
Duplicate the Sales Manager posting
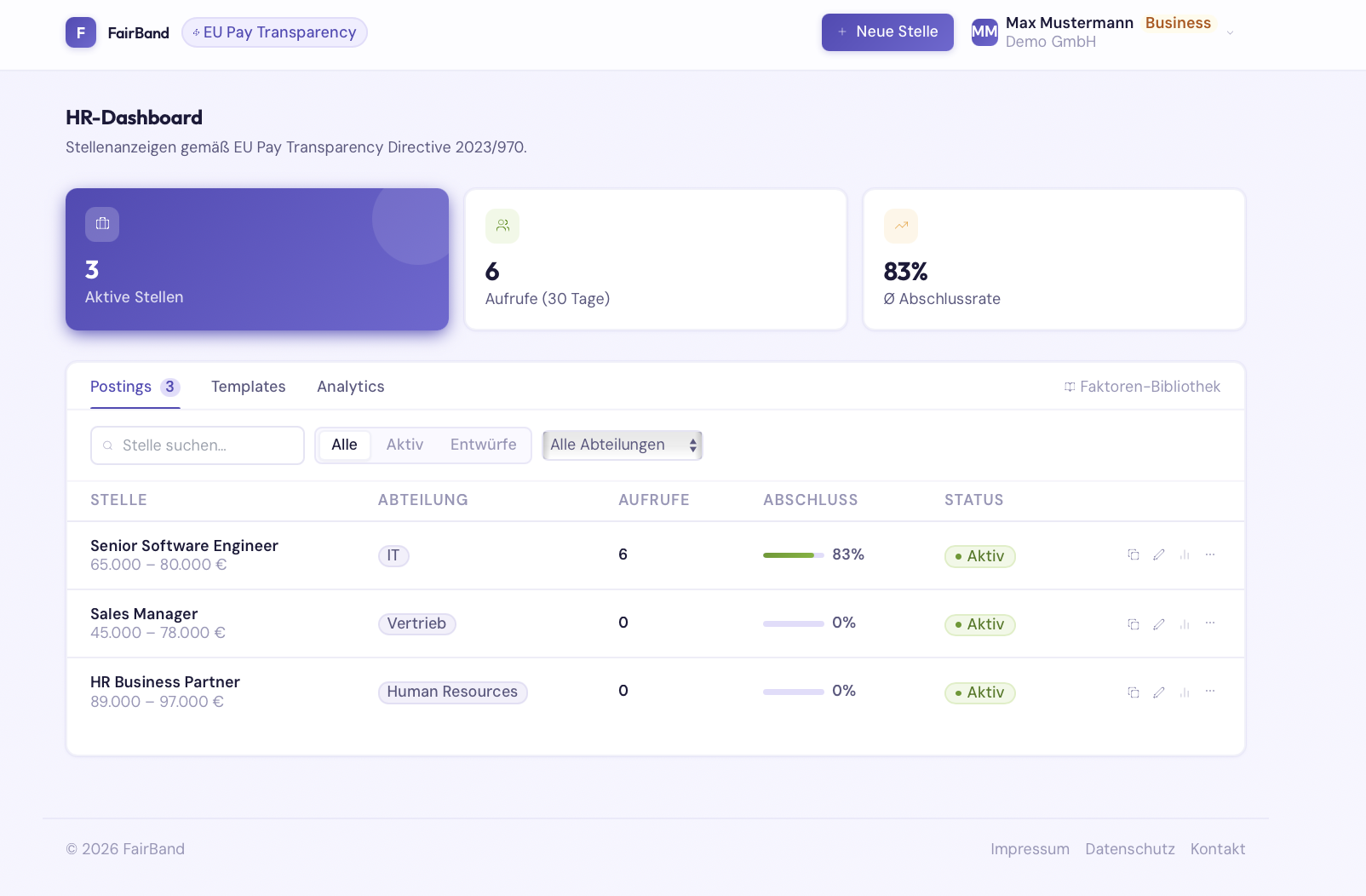(1134, 623)
